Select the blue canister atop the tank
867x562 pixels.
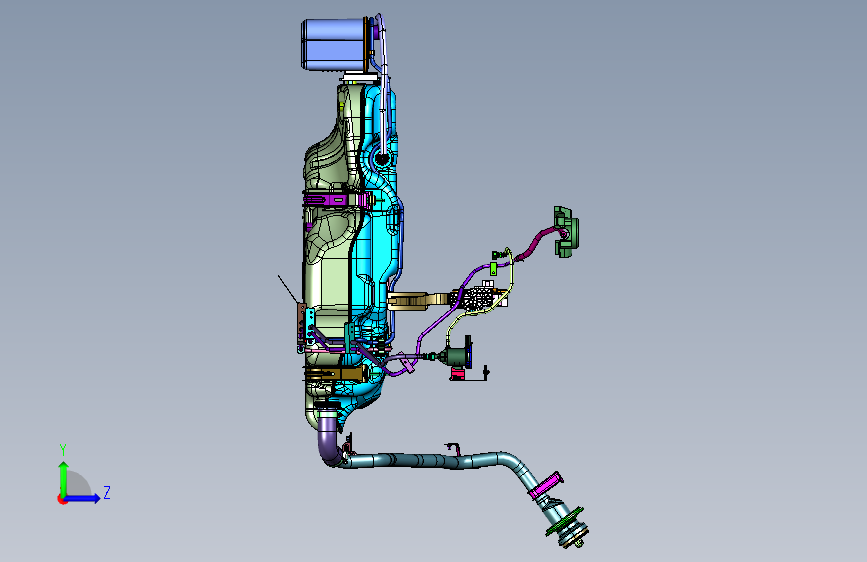pos(333,44)
